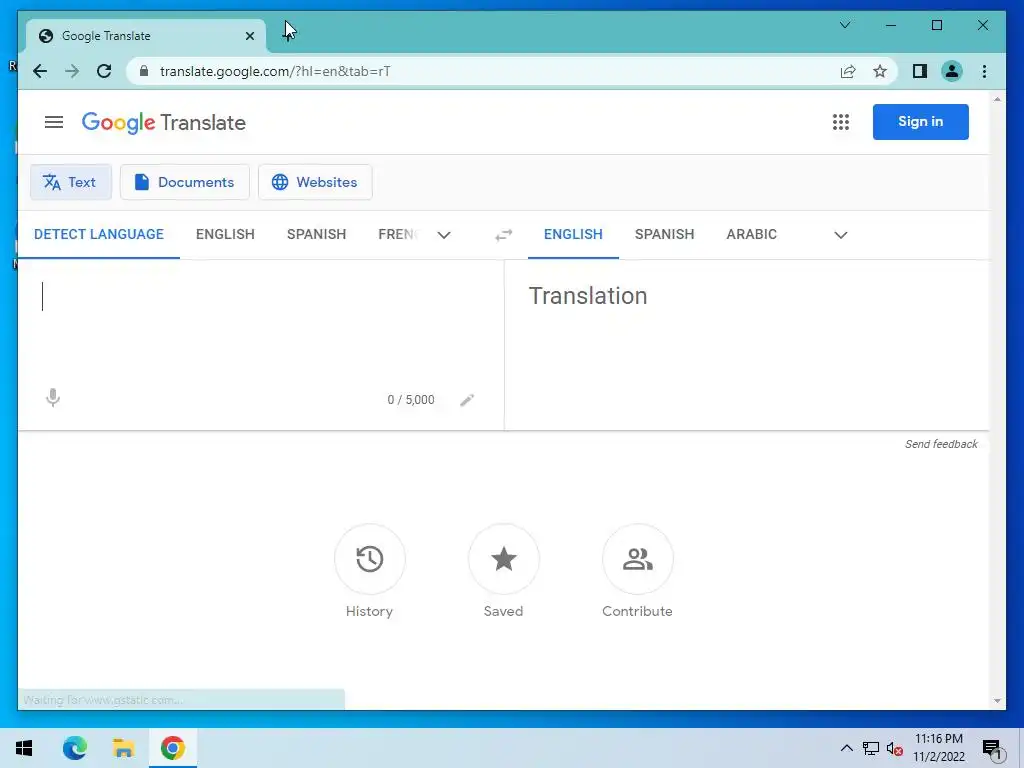Viewport: 1024px width, 768px height.
Task: Set target language to Spanish
Action: pyautogui.click(x=664, y=234)
